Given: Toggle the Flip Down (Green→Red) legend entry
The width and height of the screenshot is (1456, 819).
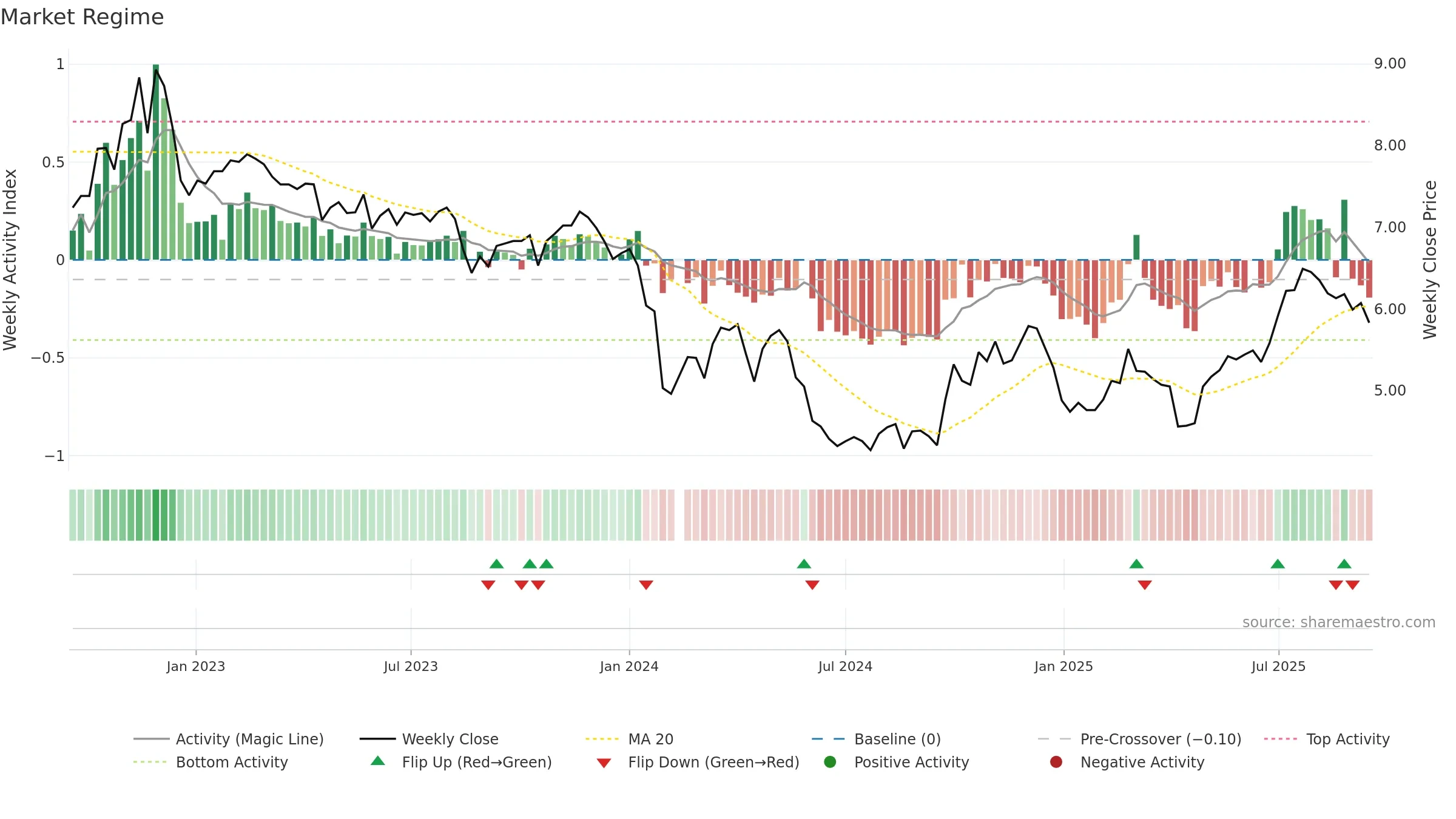Looking at the screenshot, I should [698, 762].
